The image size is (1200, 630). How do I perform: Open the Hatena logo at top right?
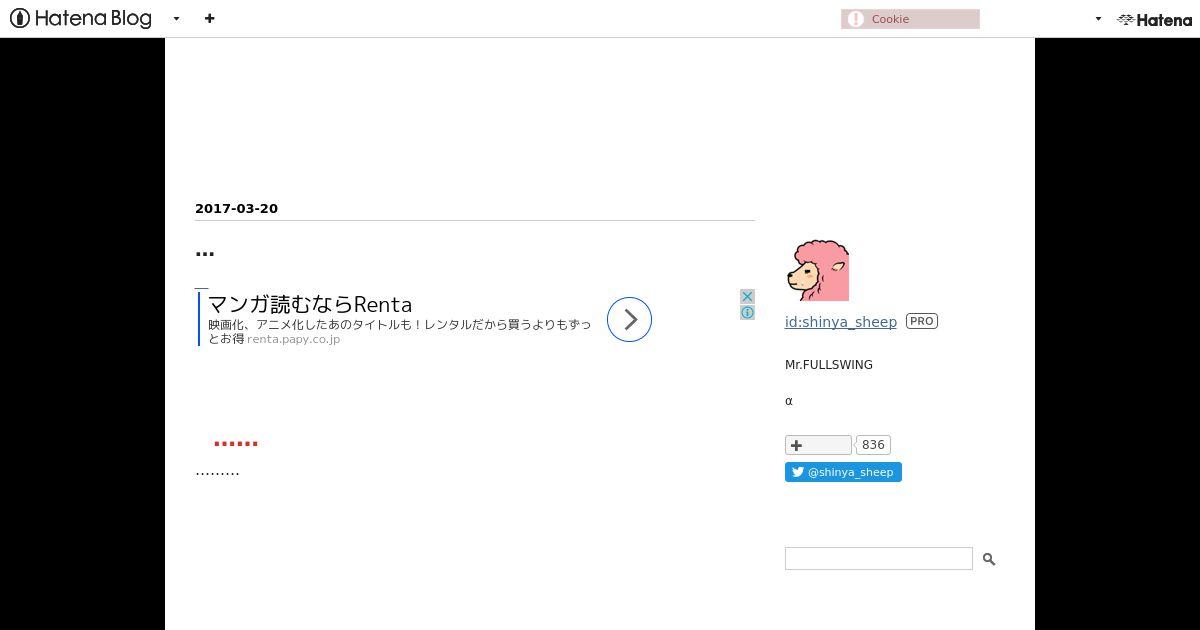pyautogui.click(x=1154, y=19)
